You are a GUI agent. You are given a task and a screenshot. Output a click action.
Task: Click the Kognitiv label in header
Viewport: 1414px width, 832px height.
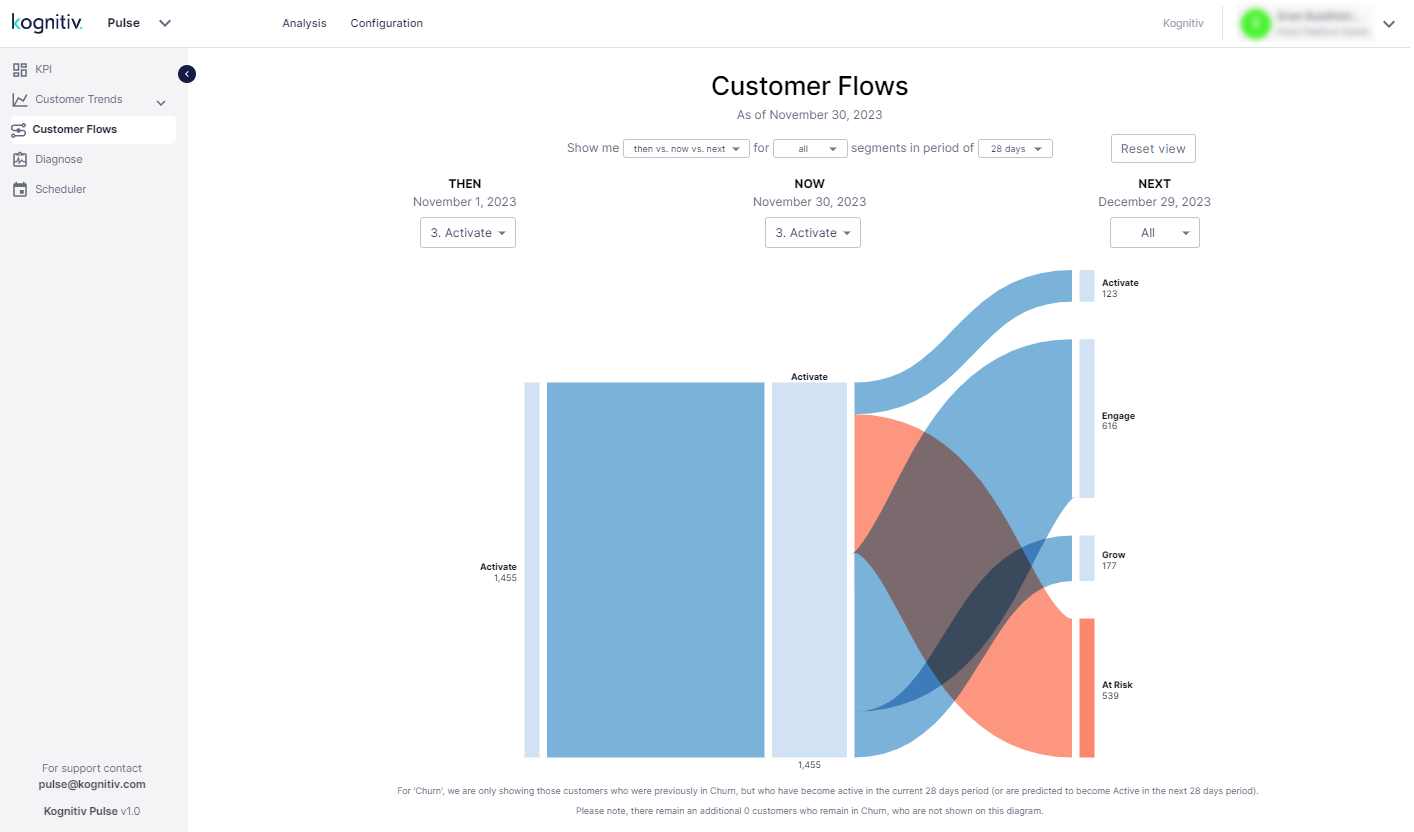(1183, 23)
